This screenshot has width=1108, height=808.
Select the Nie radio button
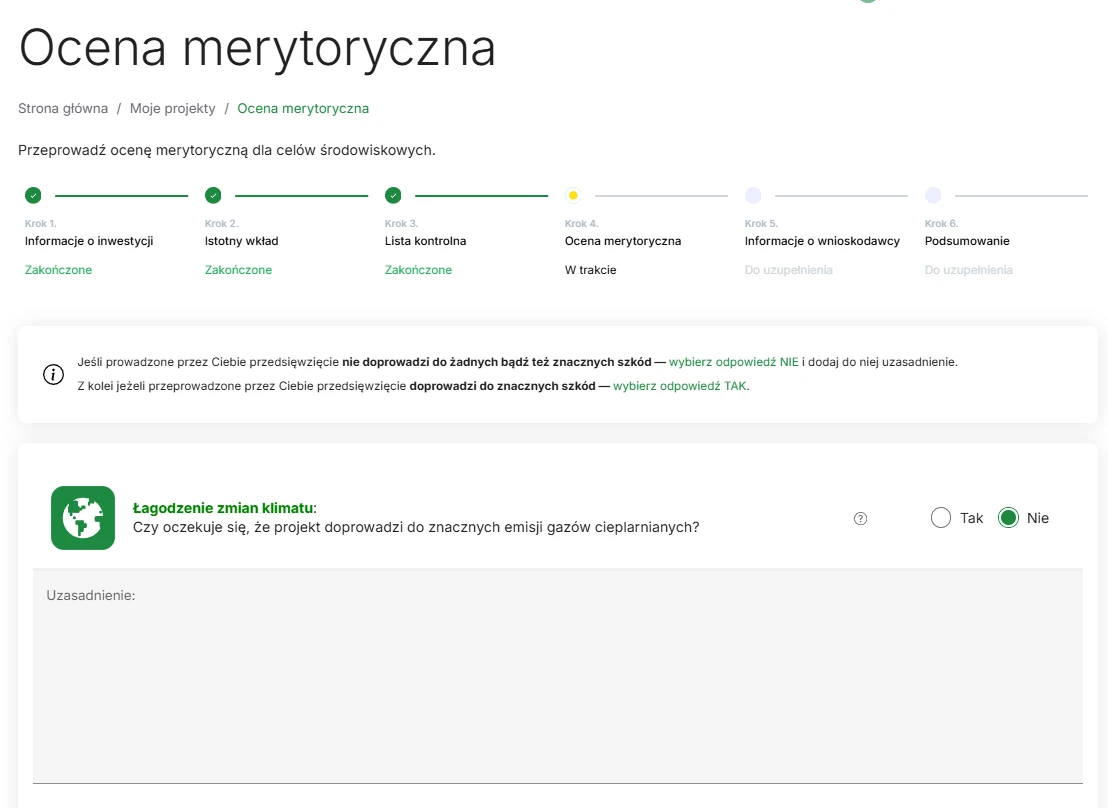1008,518
